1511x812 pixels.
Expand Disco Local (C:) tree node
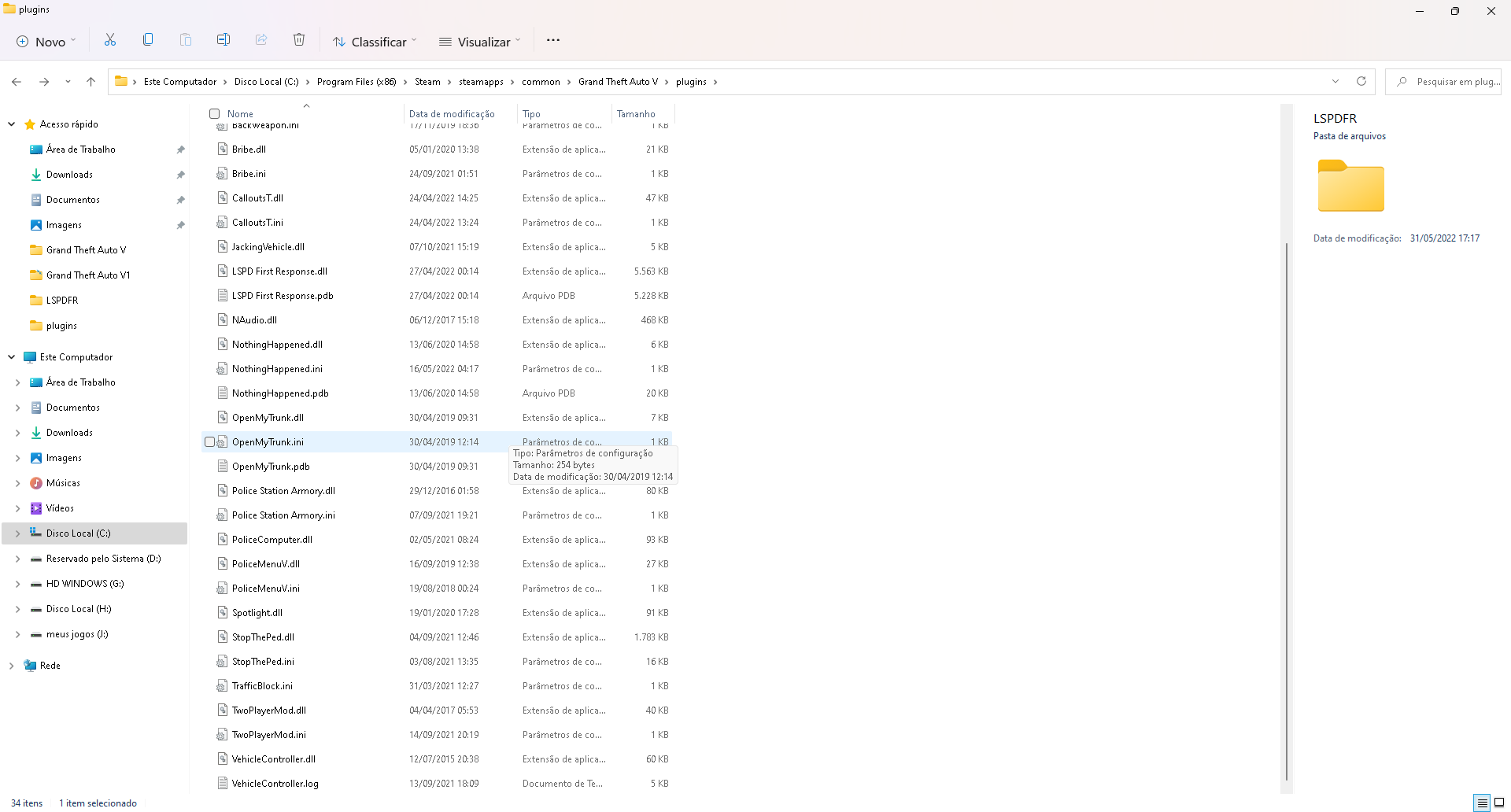pyautogui.click(x=17, y=533)
